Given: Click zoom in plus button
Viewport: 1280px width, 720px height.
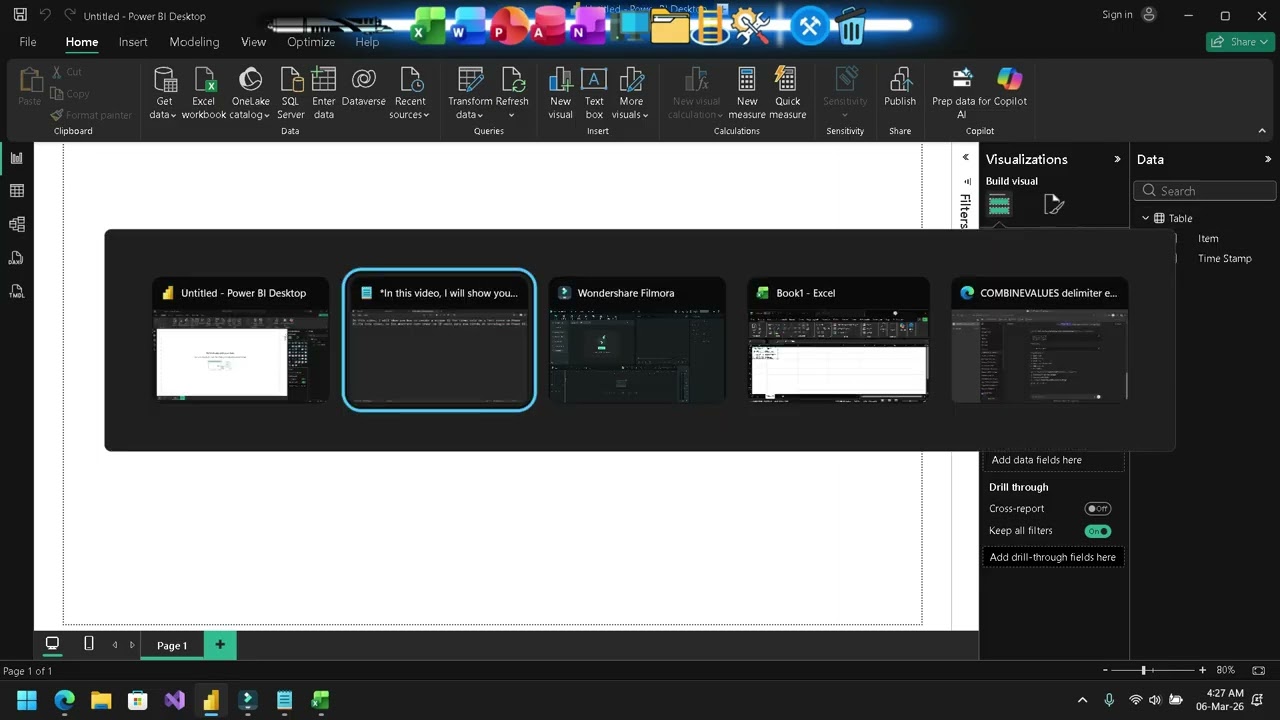Looking at the screenshot, I should pos(1203,670).
